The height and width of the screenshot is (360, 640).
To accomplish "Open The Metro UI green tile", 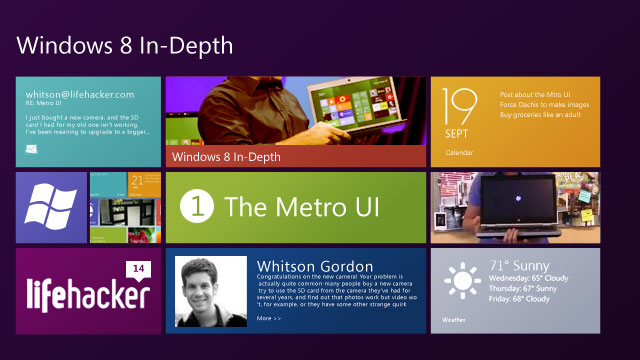I will 296,207.
